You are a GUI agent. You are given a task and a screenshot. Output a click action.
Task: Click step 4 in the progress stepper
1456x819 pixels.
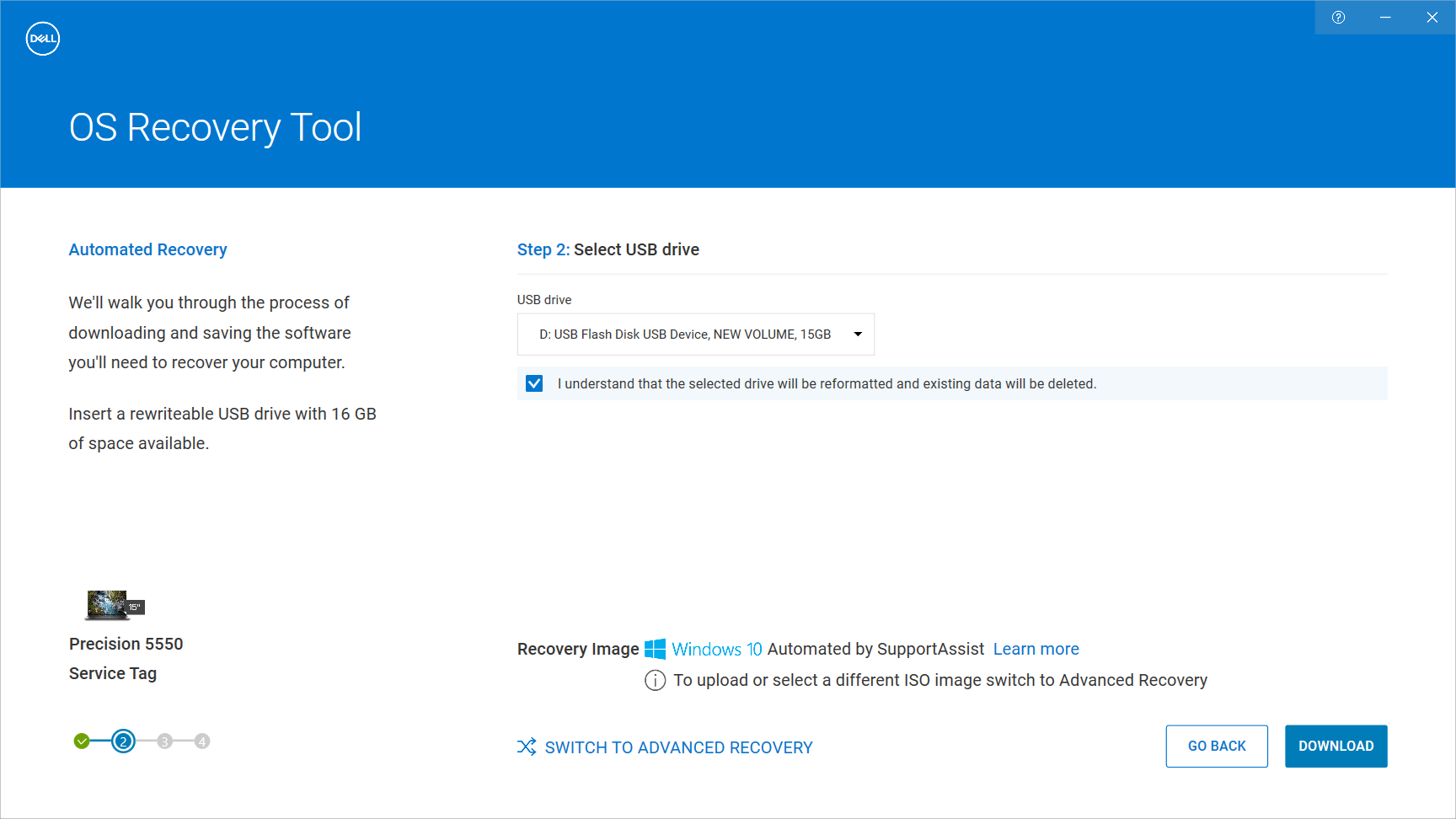pyautogui.click(x=202, y=741)
